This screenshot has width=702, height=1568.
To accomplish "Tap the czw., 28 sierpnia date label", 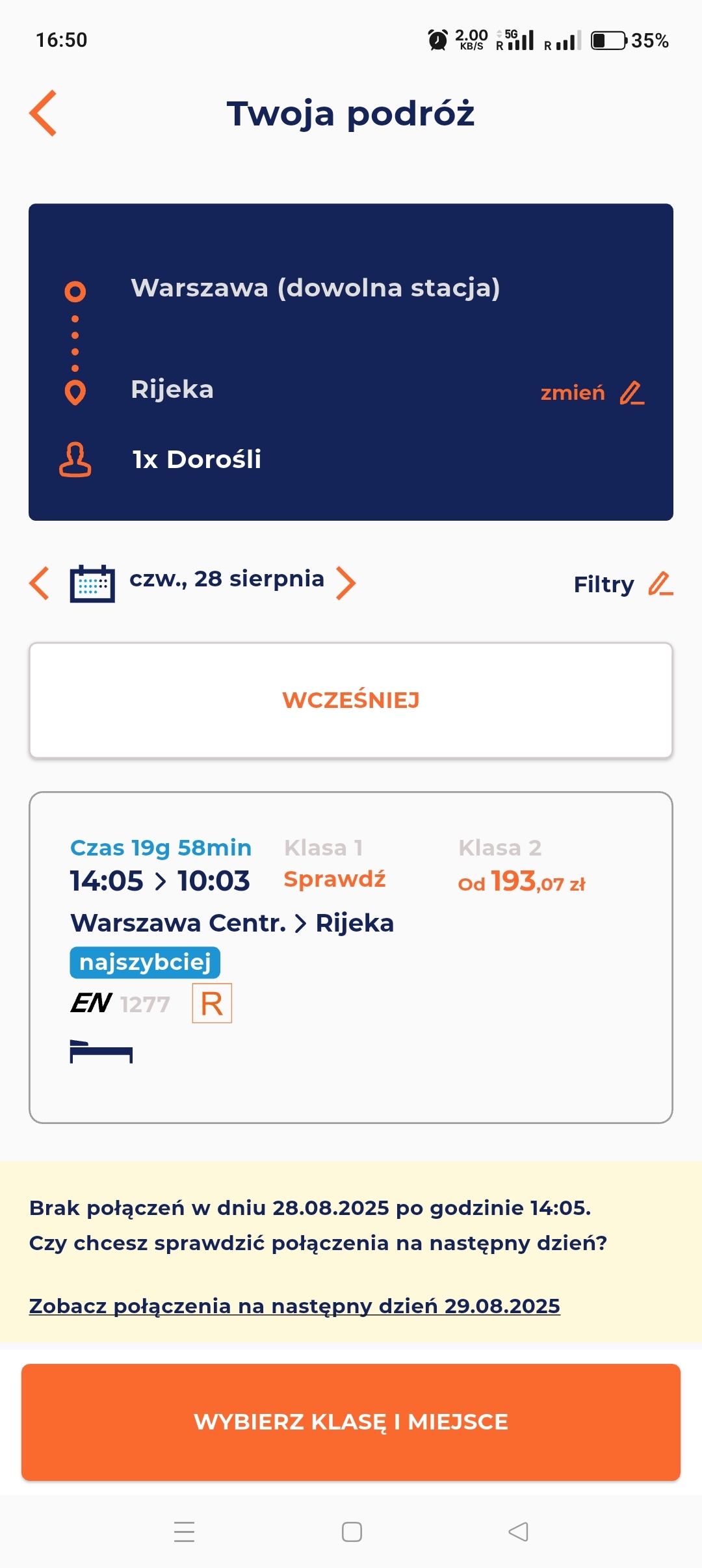I will tap(227, 579).
